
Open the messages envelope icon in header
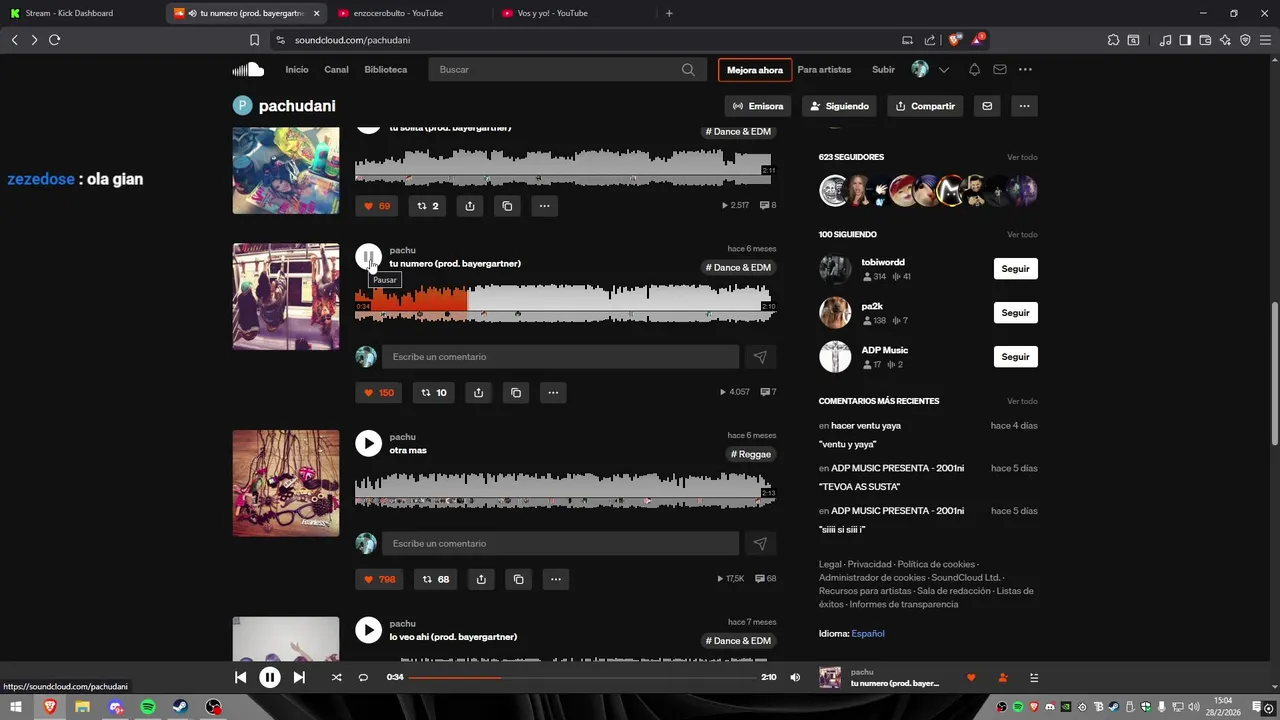pos(999,69)
